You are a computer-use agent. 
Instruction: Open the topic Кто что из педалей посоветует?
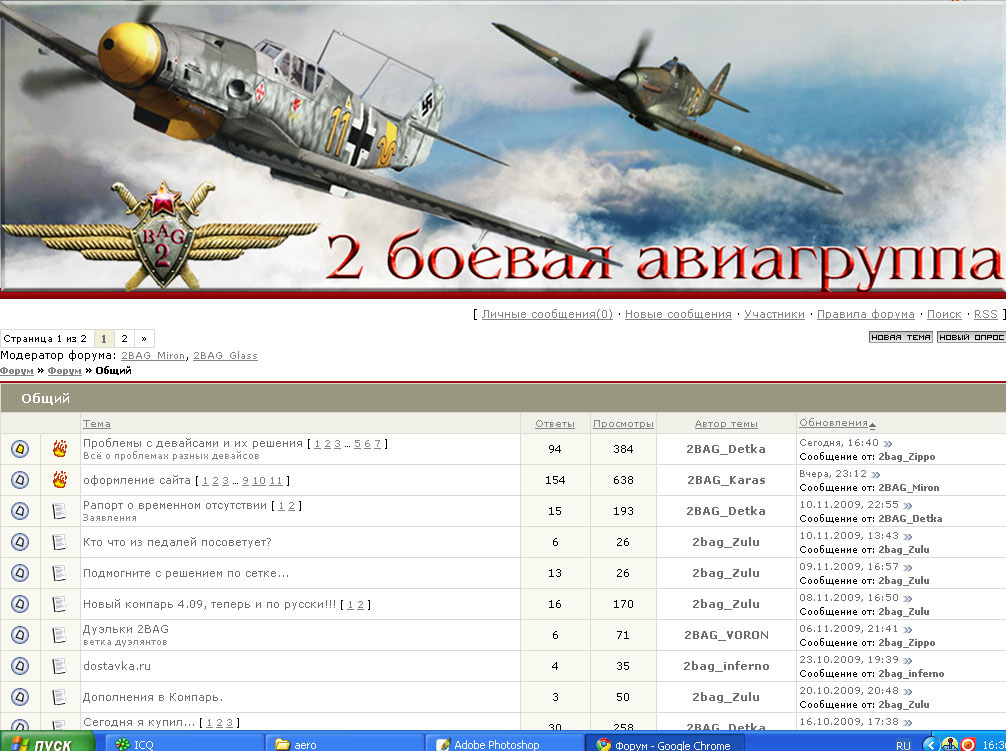pyautogui.click(x=177, y=542)
